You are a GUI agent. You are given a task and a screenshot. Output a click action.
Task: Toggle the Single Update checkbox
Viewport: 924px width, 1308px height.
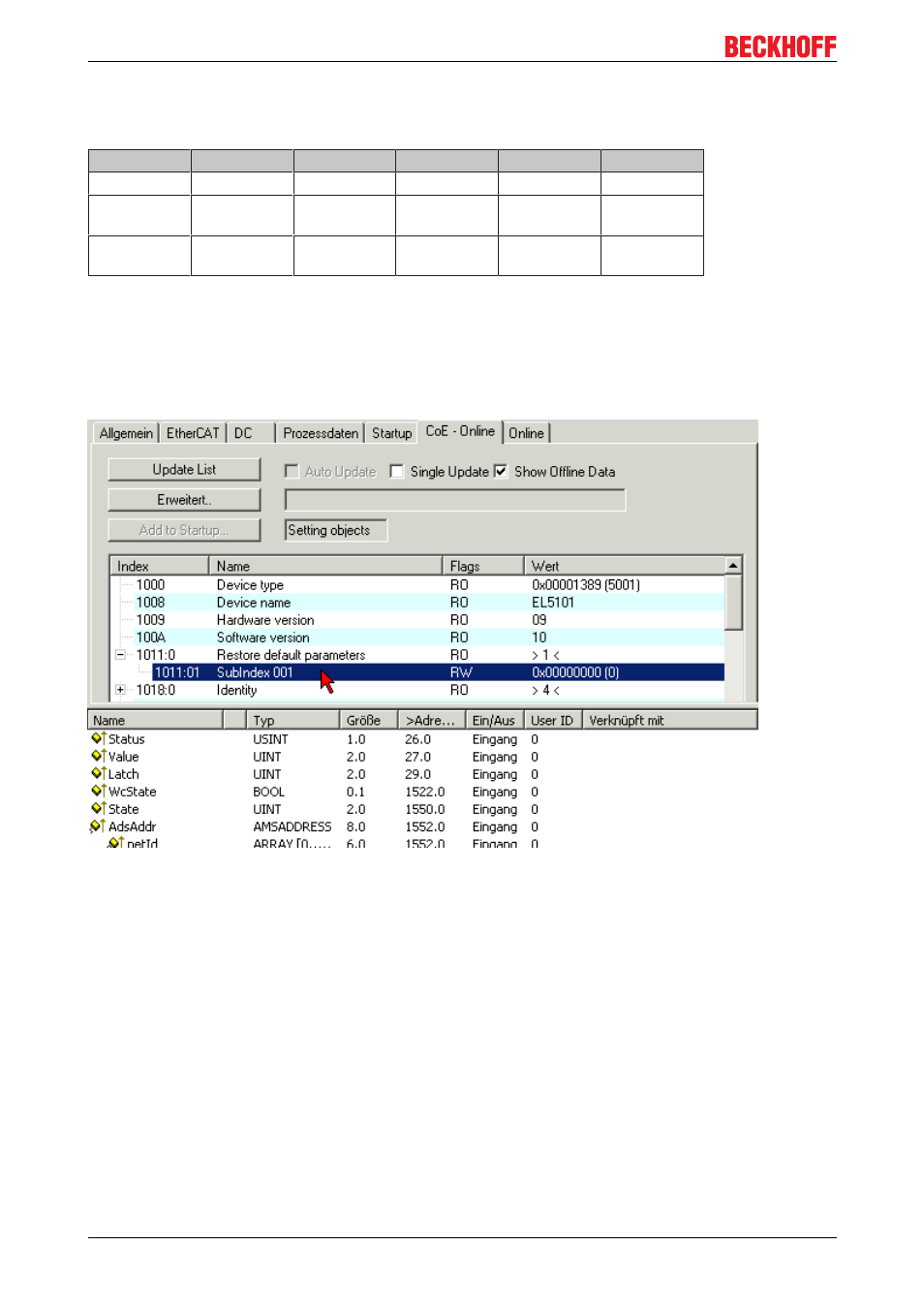(396, 471)
